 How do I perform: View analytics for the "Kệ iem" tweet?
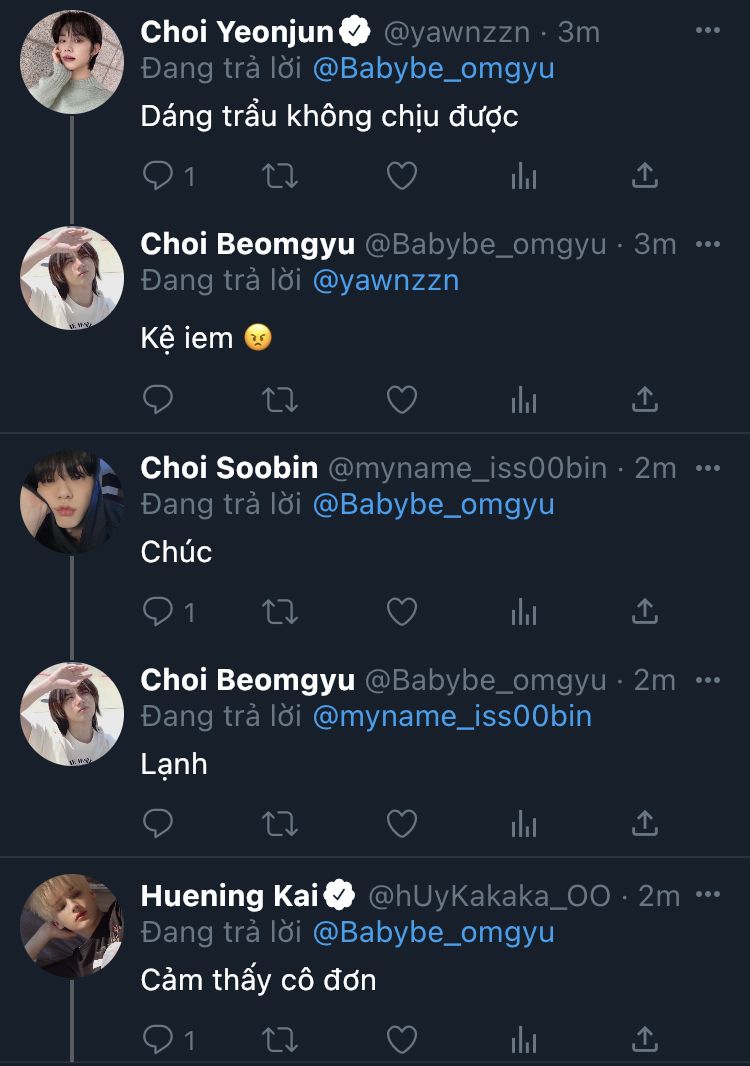point(524,400)
